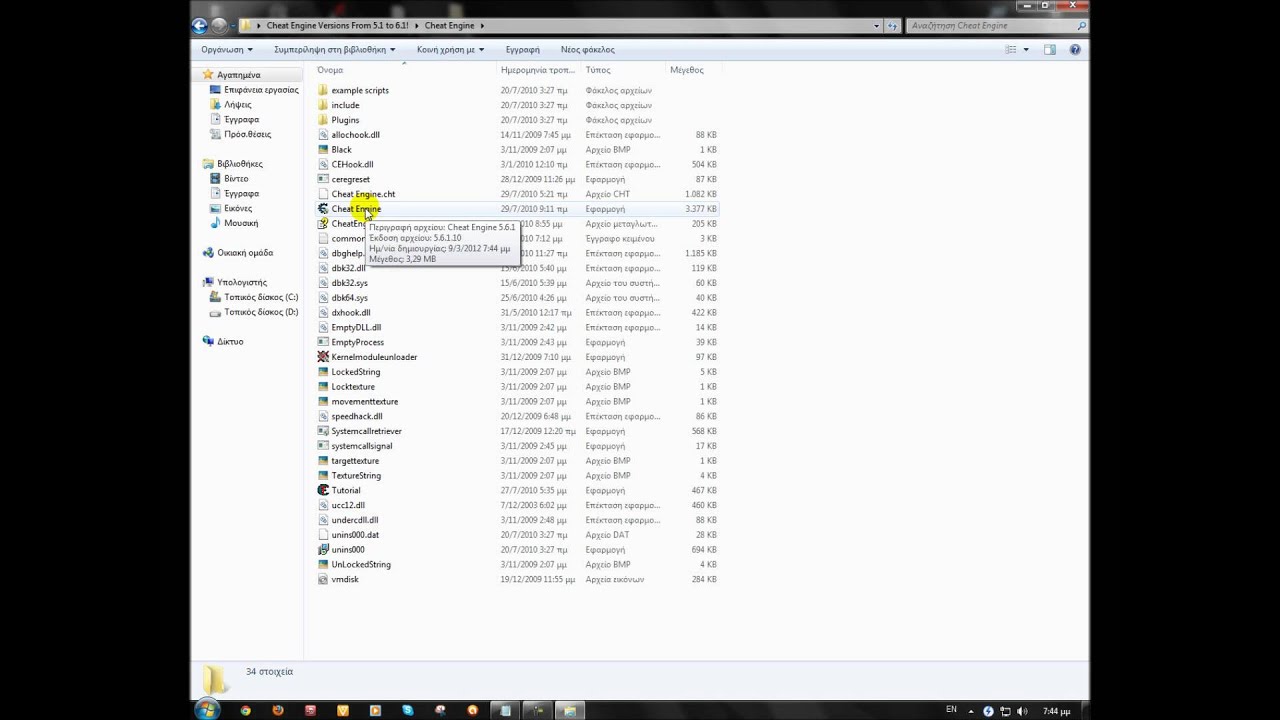Open the Windows Start button

point(207,710)
